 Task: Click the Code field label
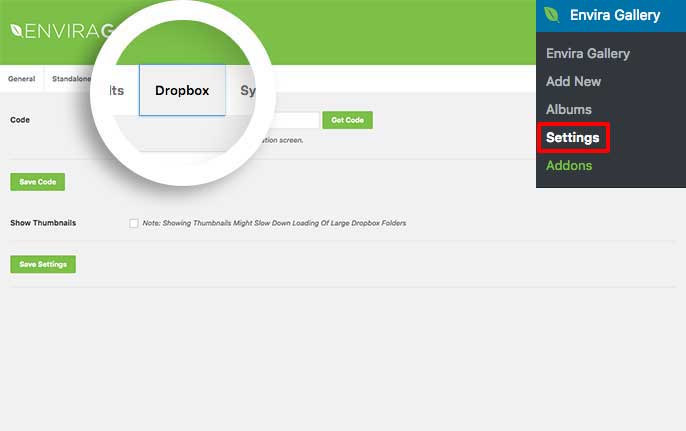20,119
